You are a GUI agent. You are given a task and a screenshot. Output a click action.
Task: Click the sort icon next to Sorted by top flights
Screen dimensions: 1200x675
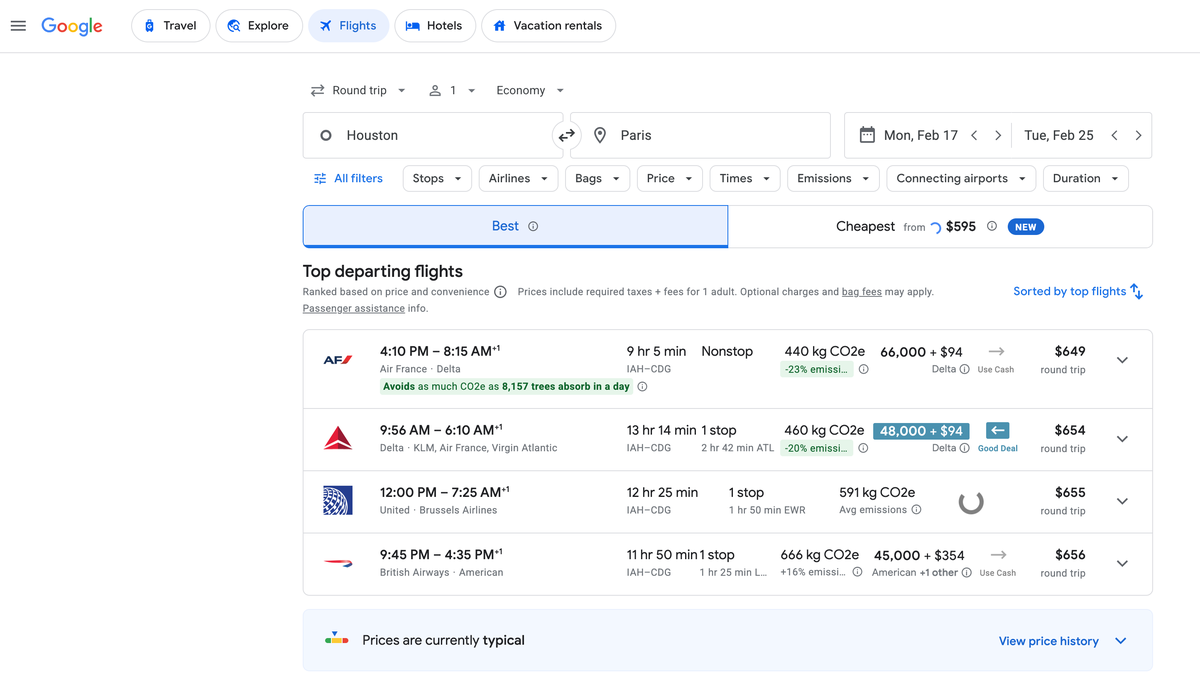[1136, 291]
